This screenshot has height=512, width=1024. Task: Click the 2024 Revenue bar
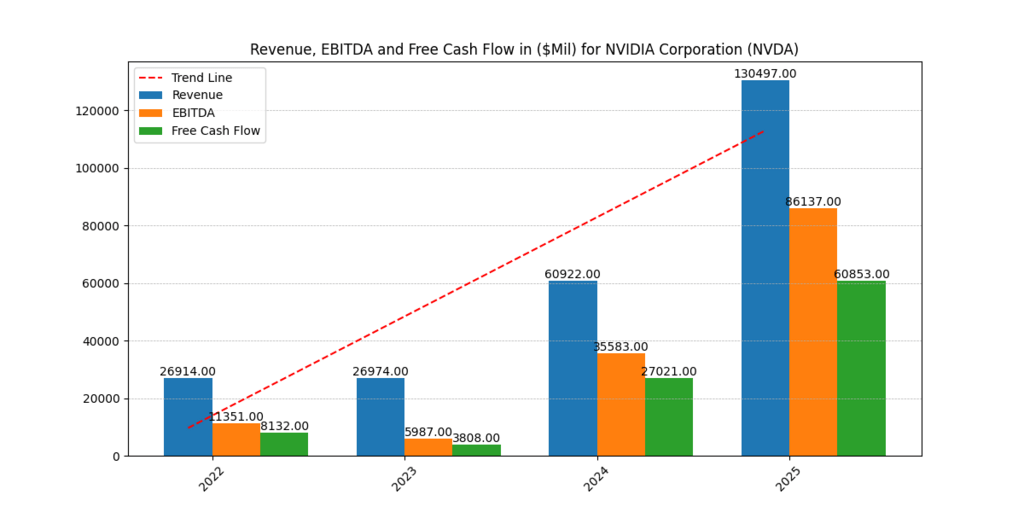pyautogui.click(x=573, y=368)
